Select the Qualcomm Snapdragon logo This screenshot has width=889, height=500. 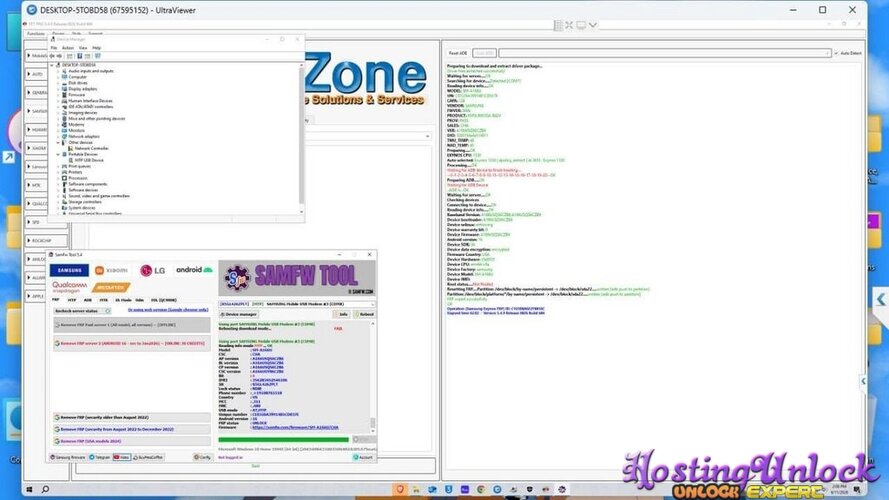coord(69,287)
